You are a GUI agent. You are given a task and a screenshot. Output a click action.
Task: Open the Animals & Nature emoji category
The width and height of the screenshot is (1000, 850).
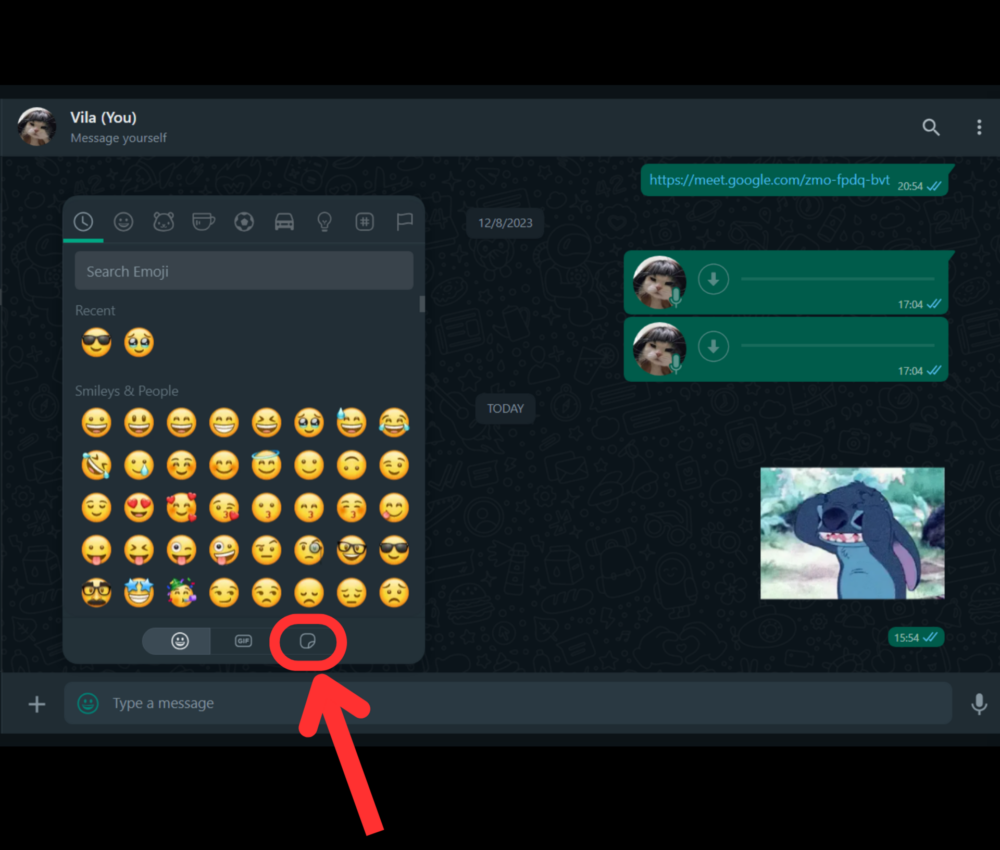164,222
